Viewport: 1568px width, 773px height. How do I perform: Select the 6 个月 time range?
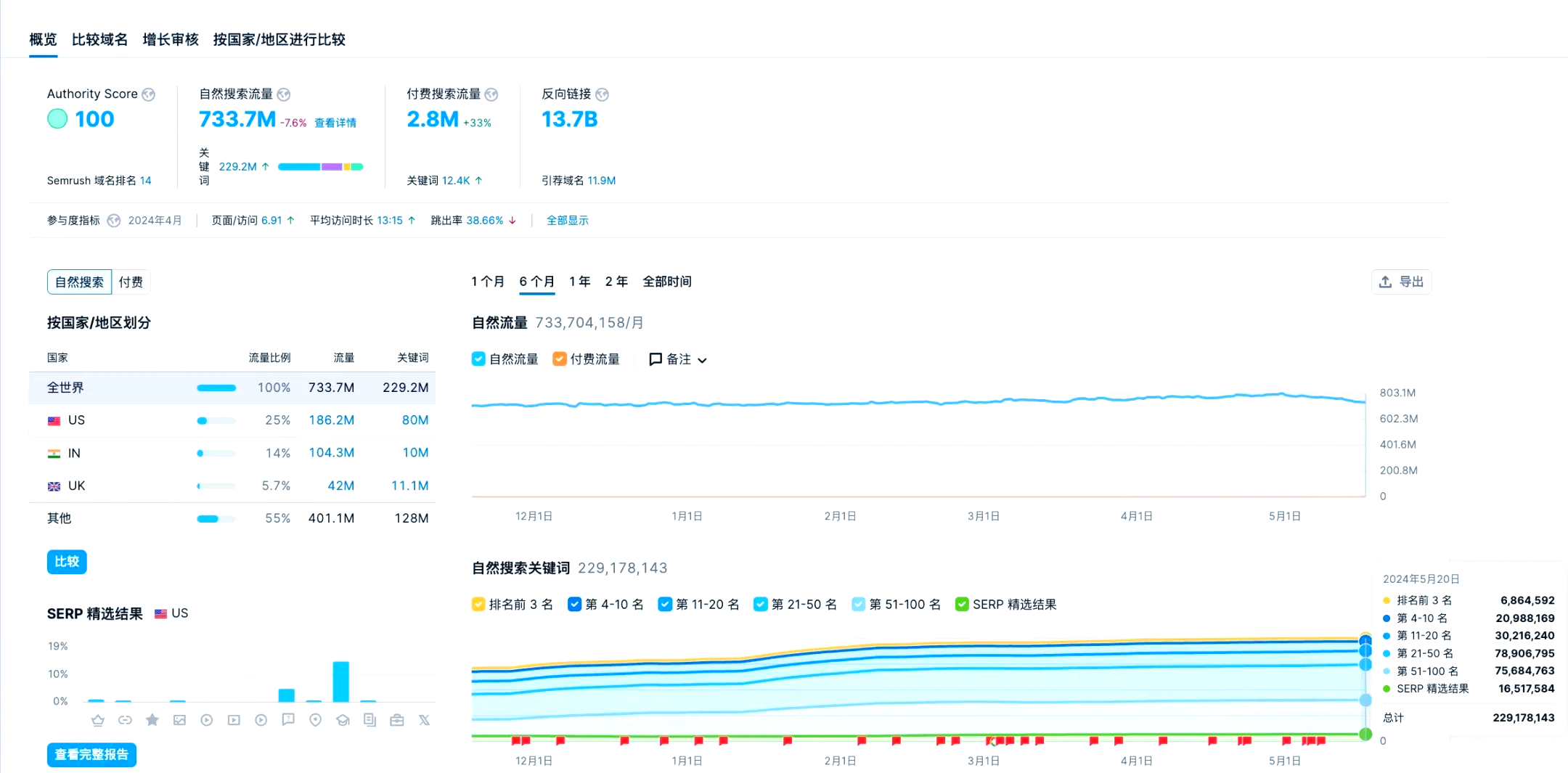537,282
